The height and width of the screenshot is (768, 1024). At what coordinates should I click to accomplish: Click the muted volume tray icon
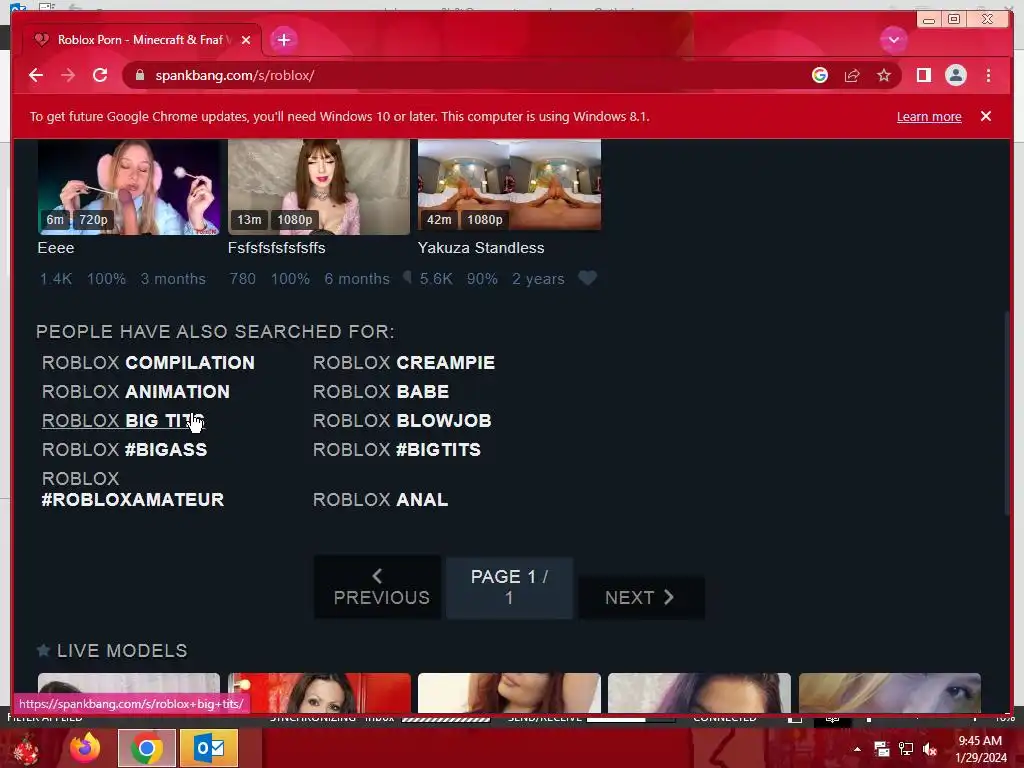[x=930, y=749]
